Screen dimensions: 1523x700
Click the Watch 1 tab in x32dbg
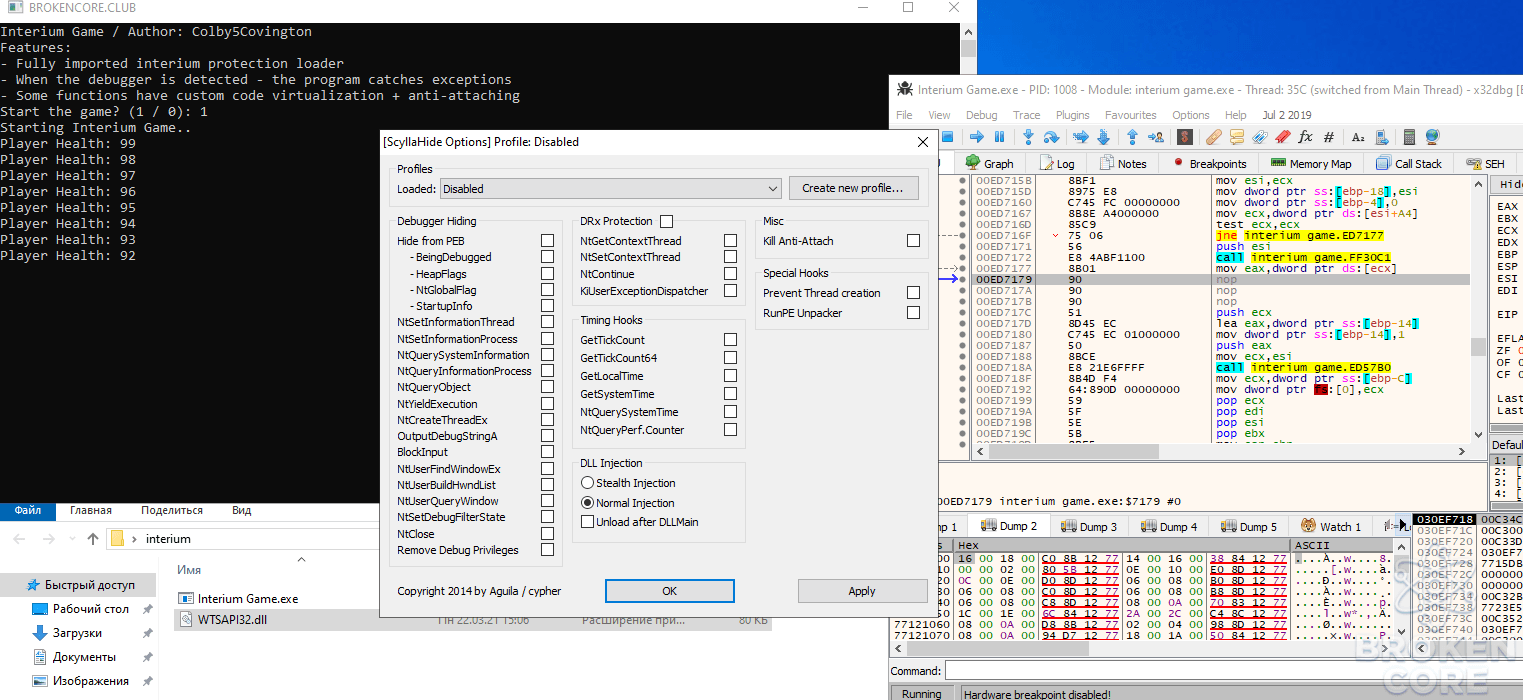(x=1332, y=526)
